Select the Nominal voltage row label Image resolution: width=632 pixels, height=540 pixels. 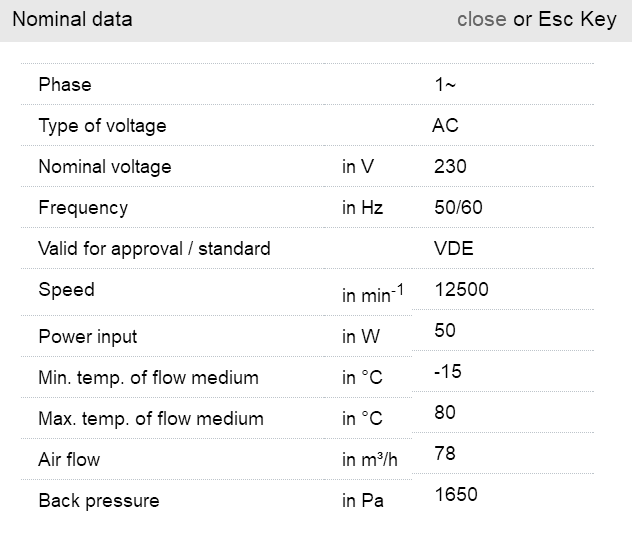click(x=105, y=167)
